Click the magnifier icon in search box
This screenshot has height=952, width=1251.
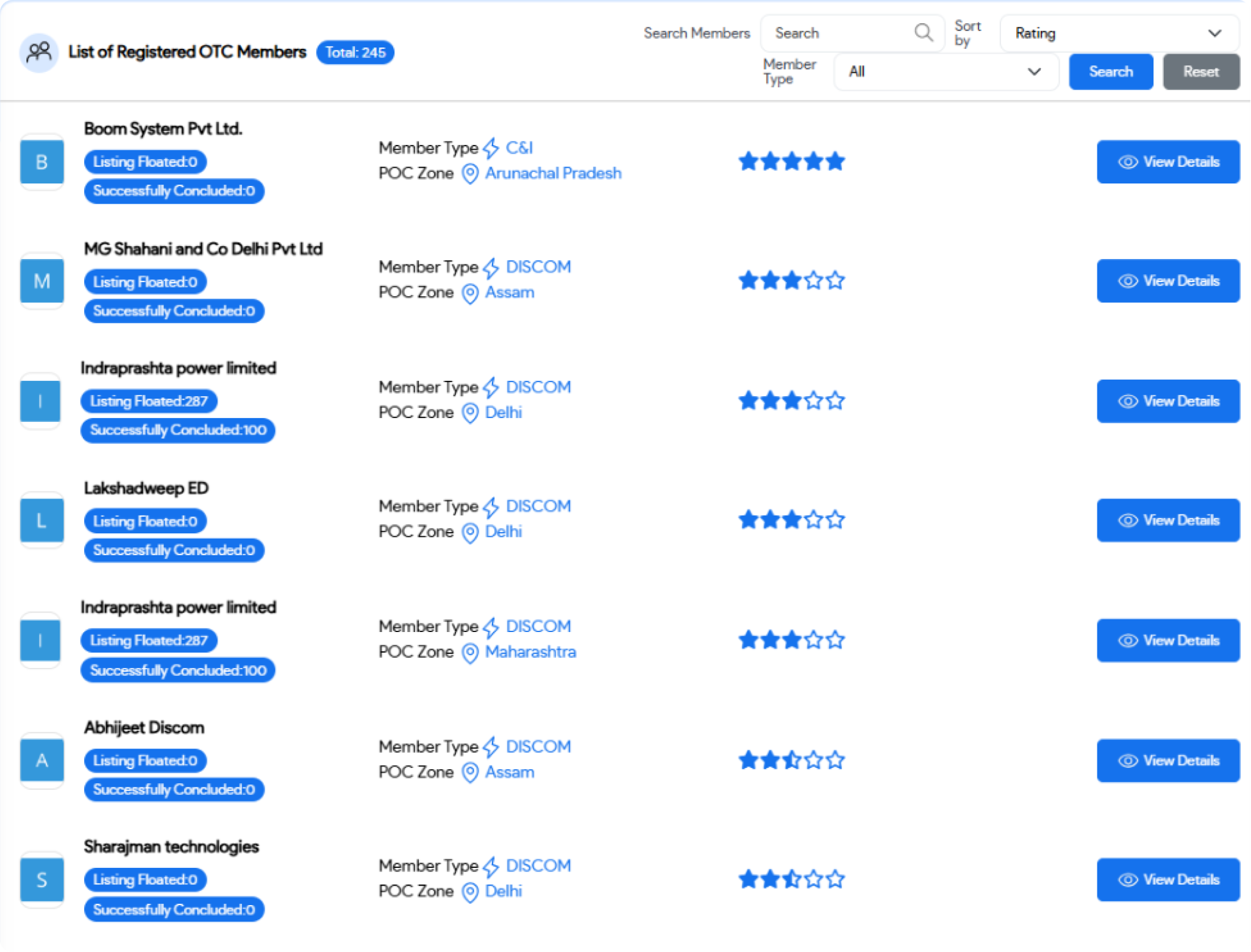tap(924, 32)
